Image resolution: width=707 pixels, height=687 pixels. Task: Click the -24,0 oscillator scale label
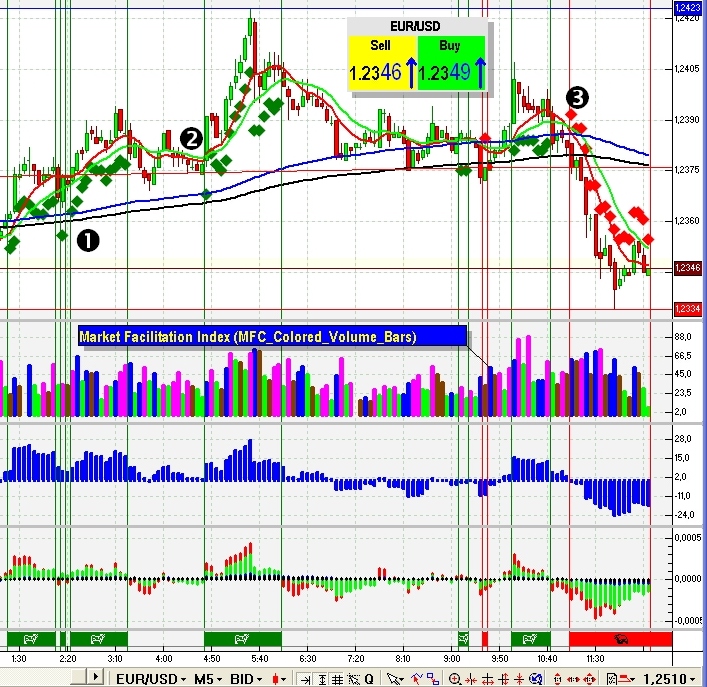(x=684, y=514)
